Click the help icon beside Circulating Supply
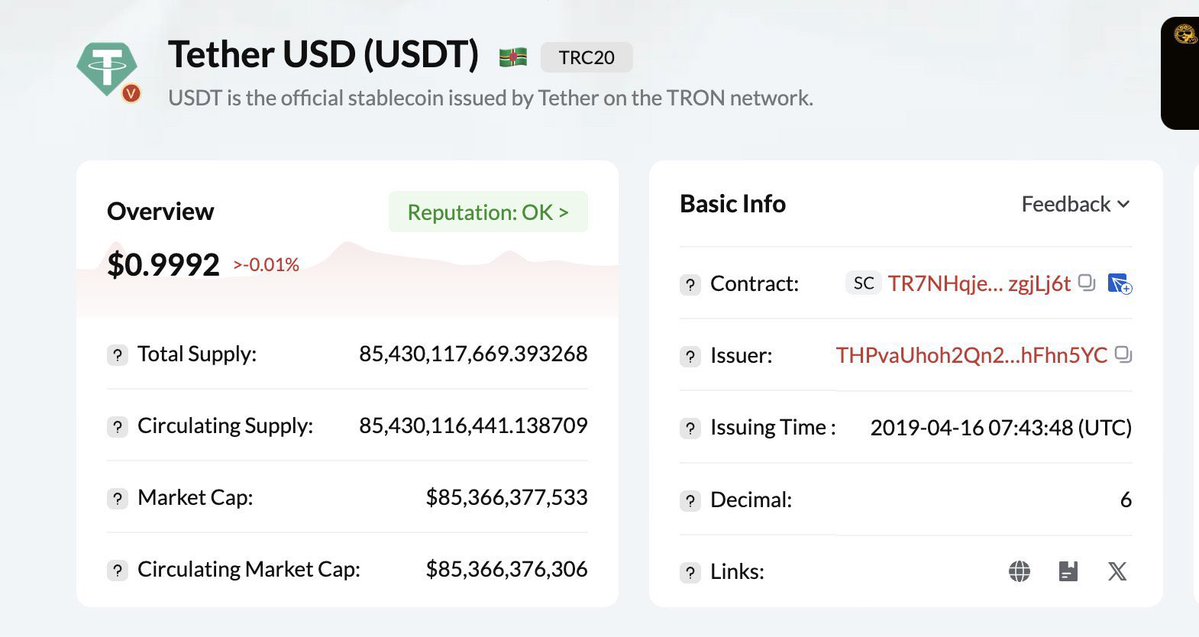This screenshot has width=1199, height=637. coord(118,427)
